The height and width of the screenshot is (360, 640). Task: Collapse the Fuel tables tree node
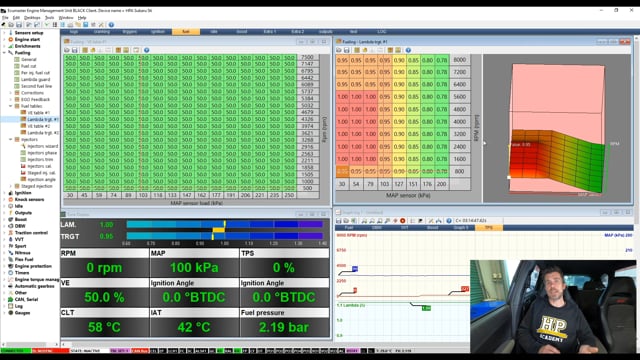coord(11,106)
